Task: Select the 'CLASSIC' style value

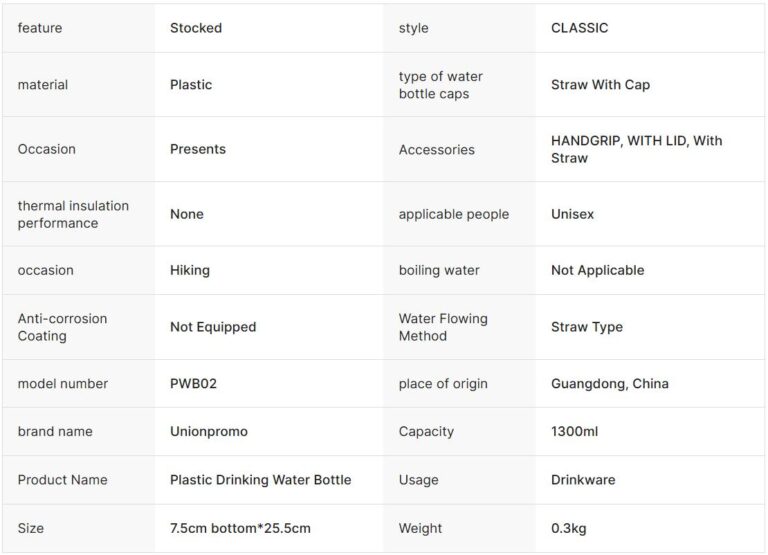Action: pos(579,28)
